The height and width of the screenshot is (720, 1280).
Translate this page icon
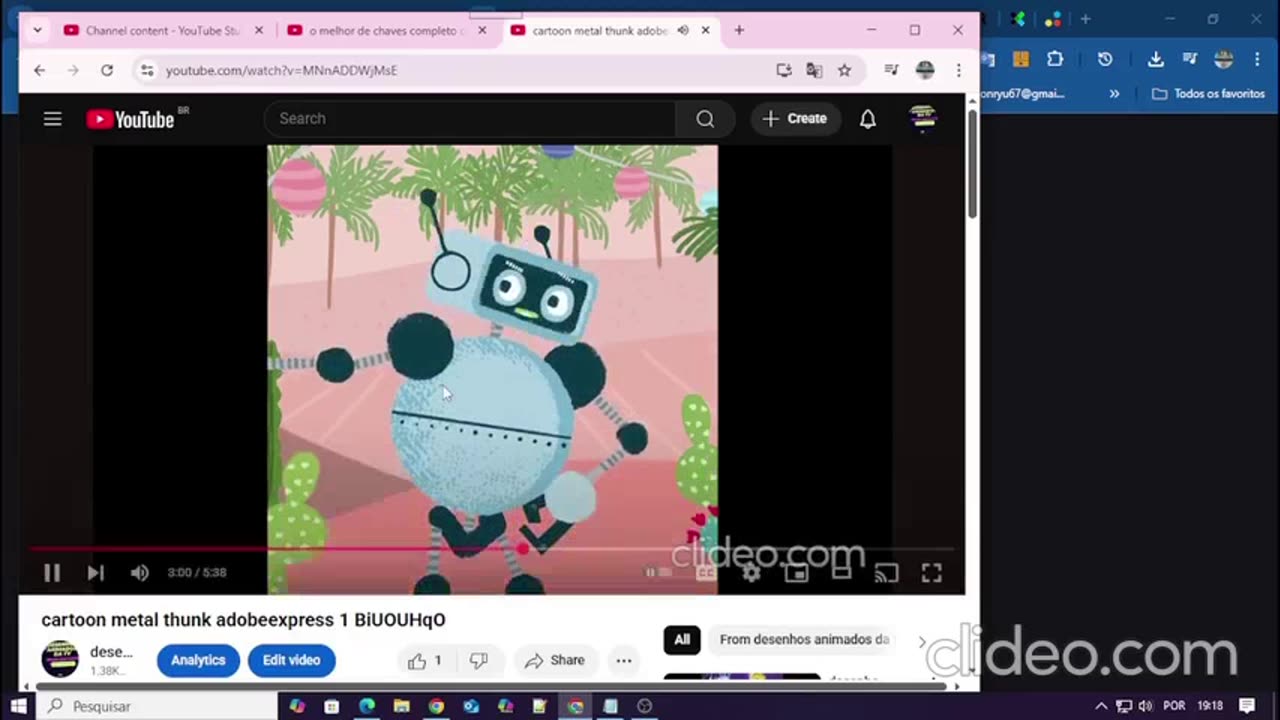[814, 70]
